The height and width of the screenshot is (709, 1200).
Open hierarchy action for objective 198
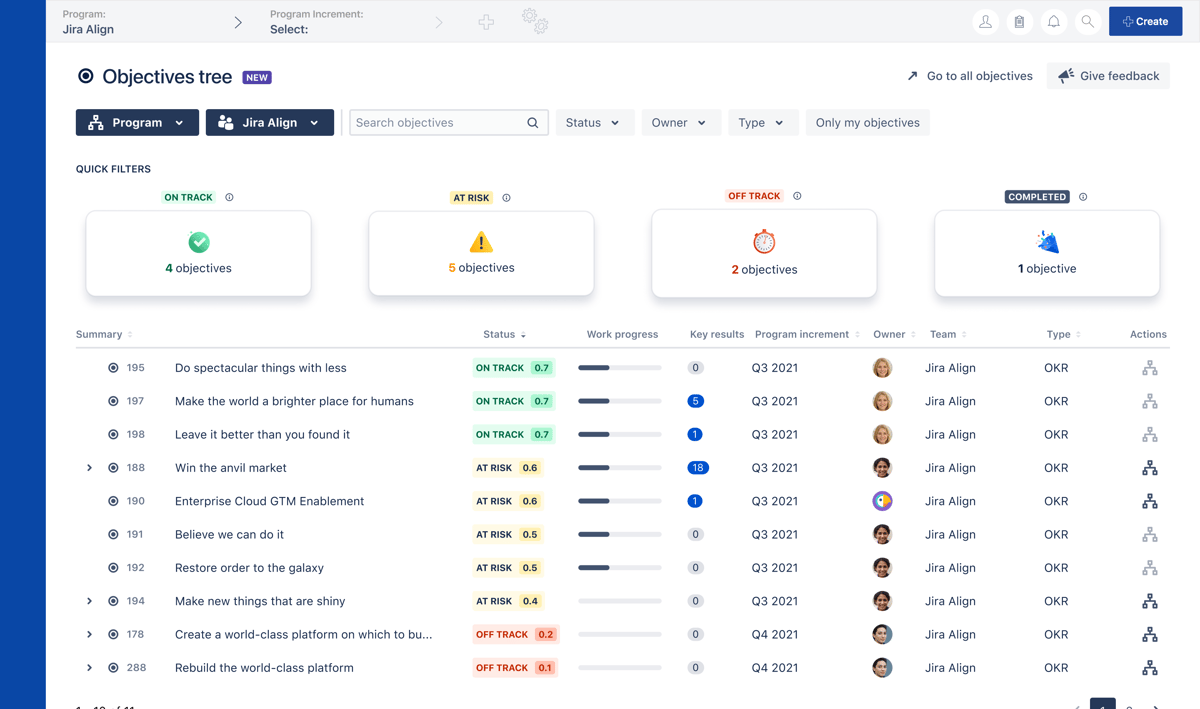1150,435
